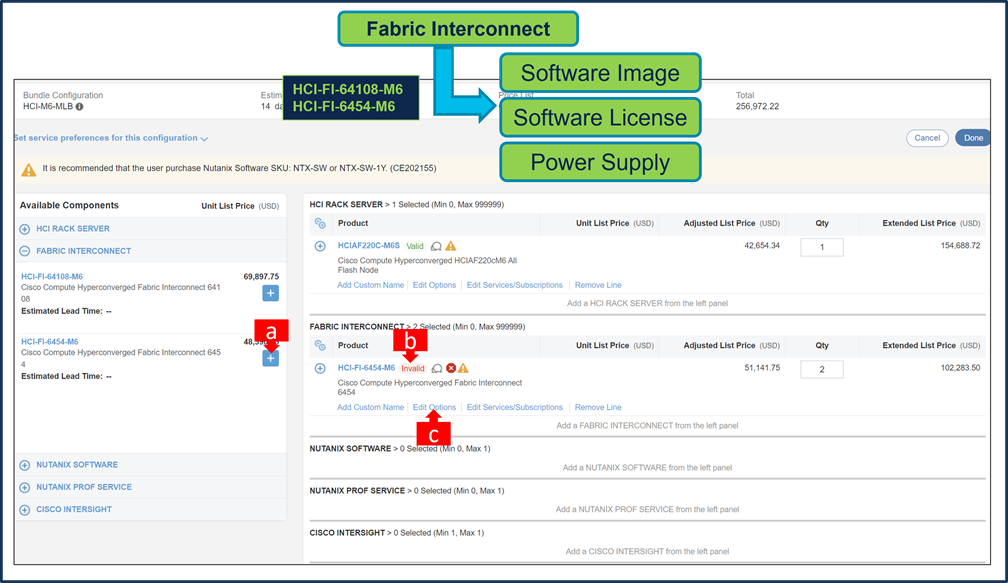1008x583 pixels.
Task: Expand HCI RACK SERVER in Available Components
Action: point(24,229)
